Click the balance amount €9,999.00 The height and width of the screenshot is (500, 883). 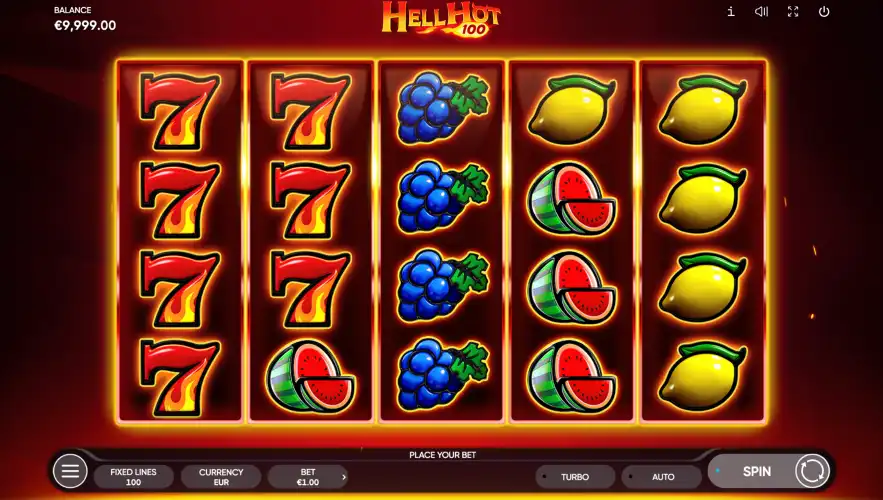point(85,25)
